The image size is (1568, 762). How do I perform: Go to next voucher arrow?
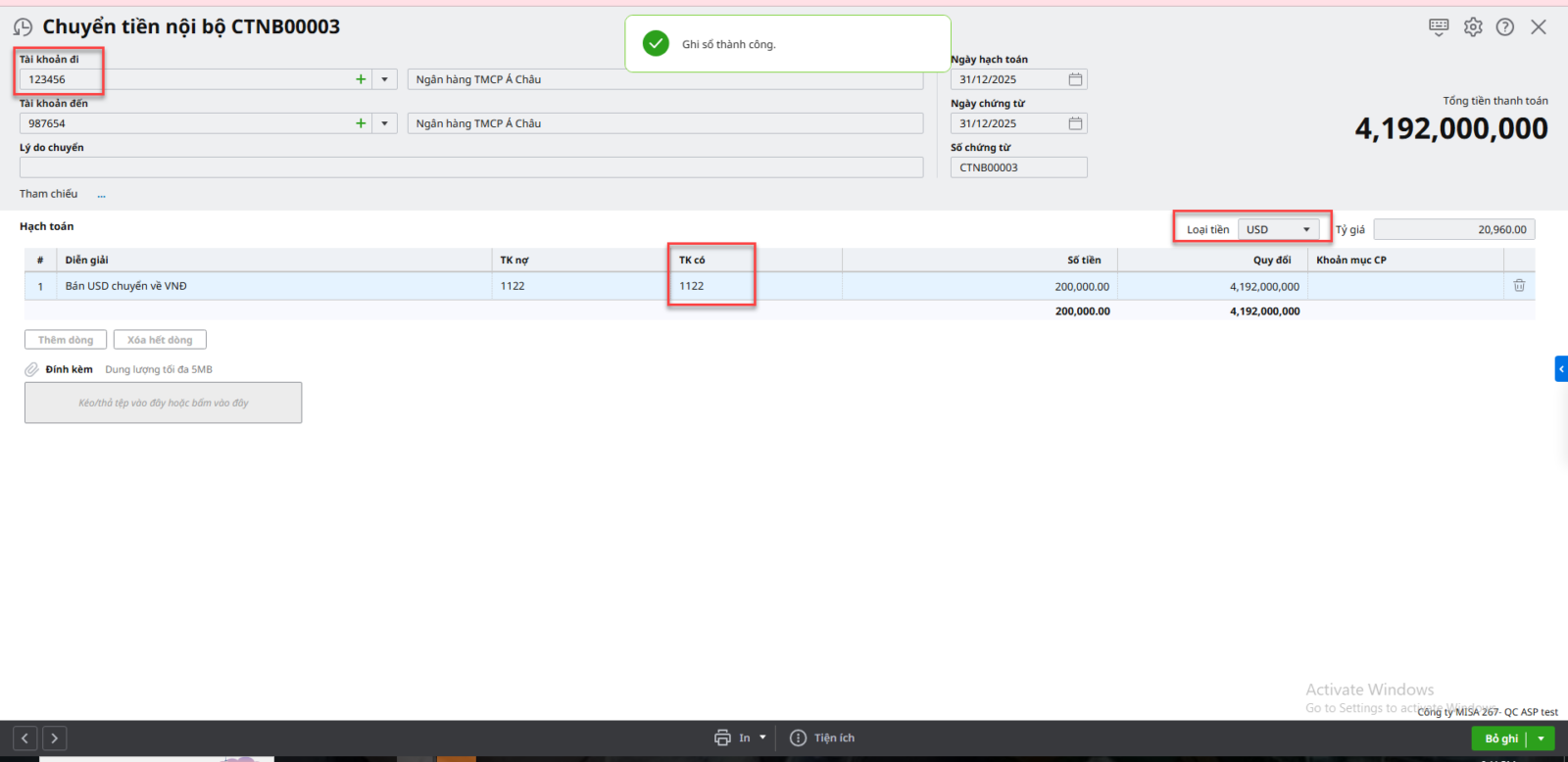[x=55, y=738]
